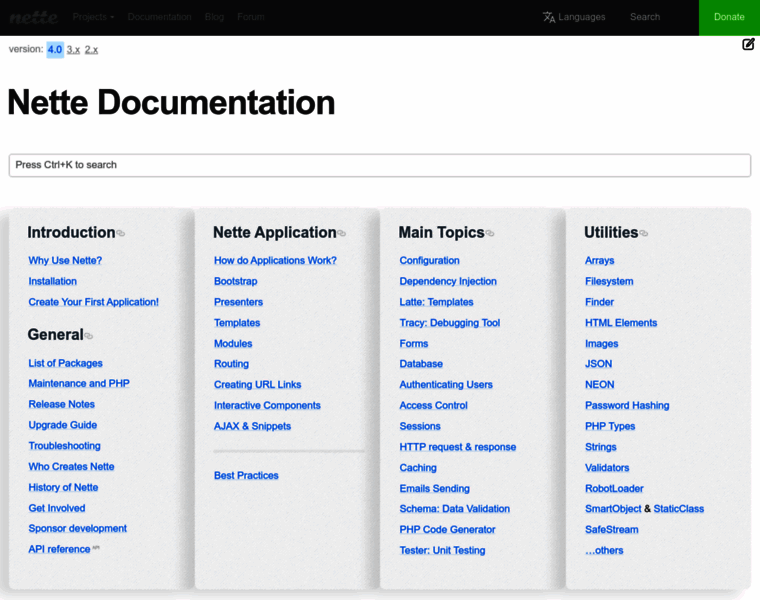Open the Database page
Screen dimensions: 760x600
pos(421,364)
